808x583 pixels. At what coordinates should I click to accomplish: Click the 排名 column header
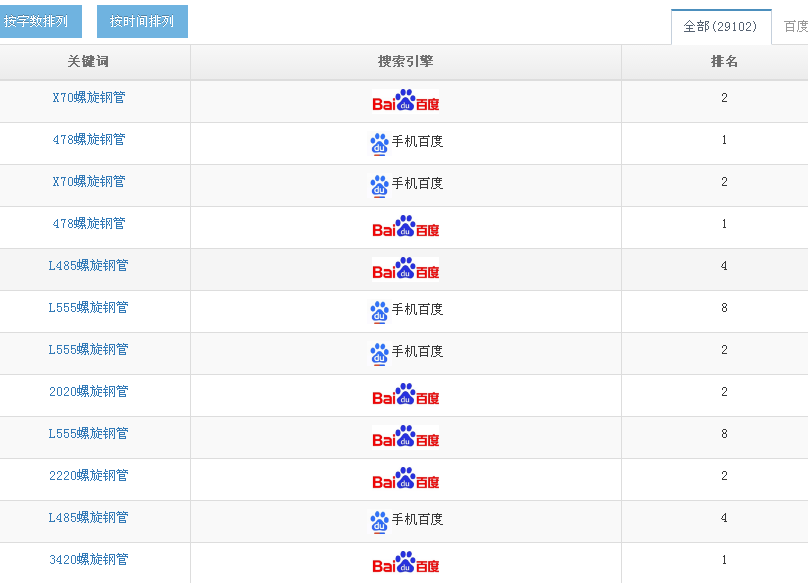(x=724, y=62)
